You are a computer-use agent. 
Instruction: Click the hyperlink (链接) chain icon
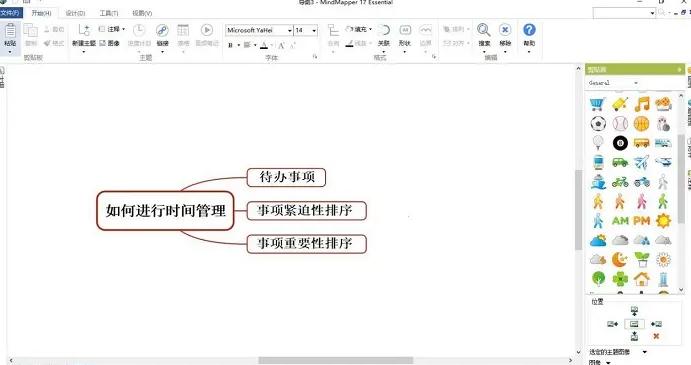click(162, 30)
